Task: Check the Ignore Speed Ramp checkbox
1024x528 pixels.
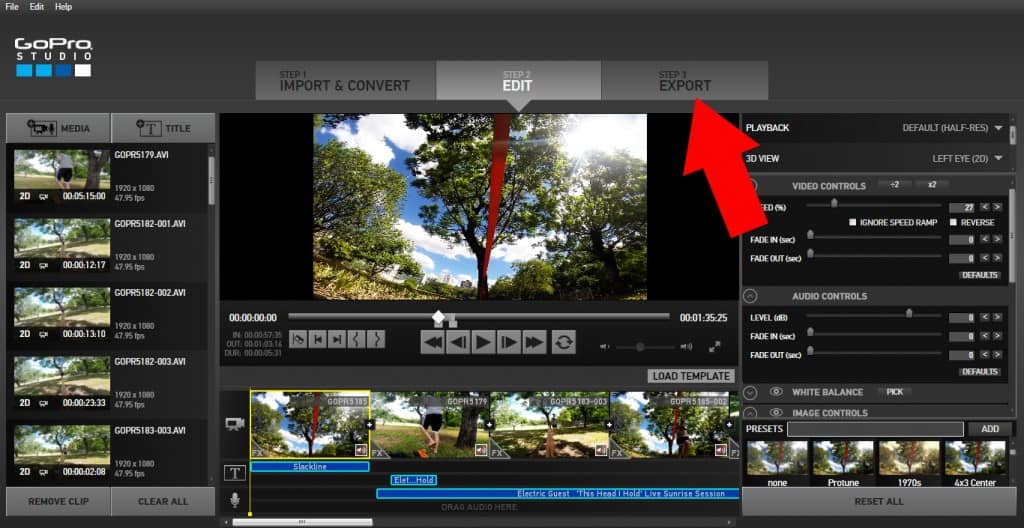Action: pyautogui.click(x=853, y=222)
